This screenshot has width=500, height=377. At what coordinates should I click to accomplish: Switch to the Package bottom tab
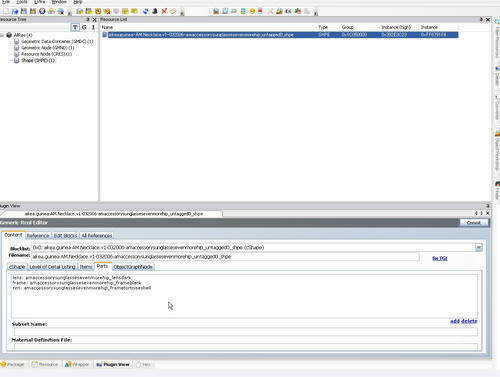(13, 364)
